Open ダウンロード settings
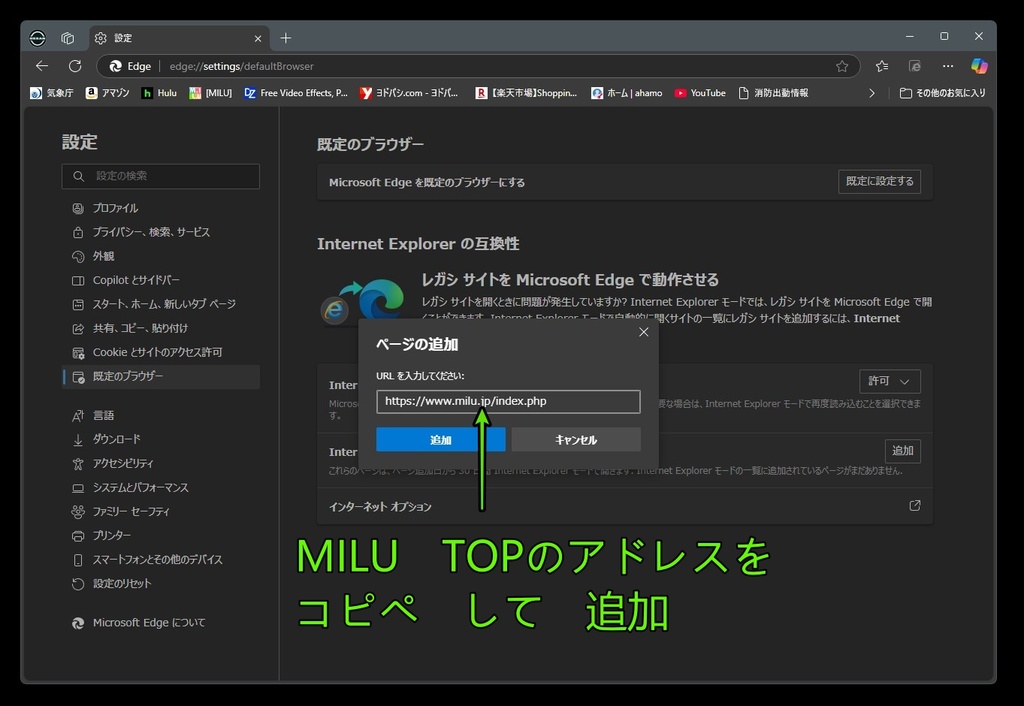This screenshot has height=706, width=1024. (161, 440)
